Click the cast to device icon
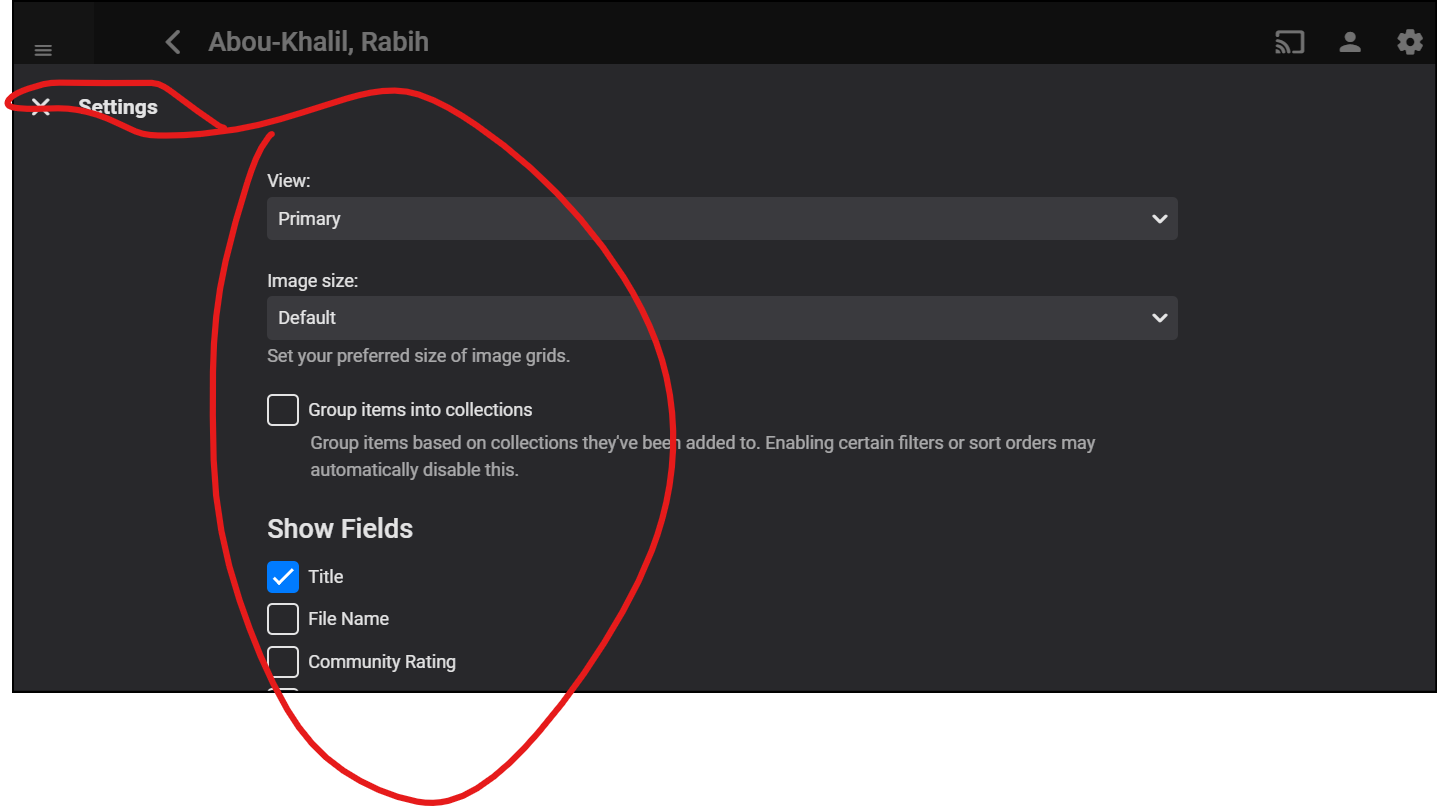 coord(1289,42)
